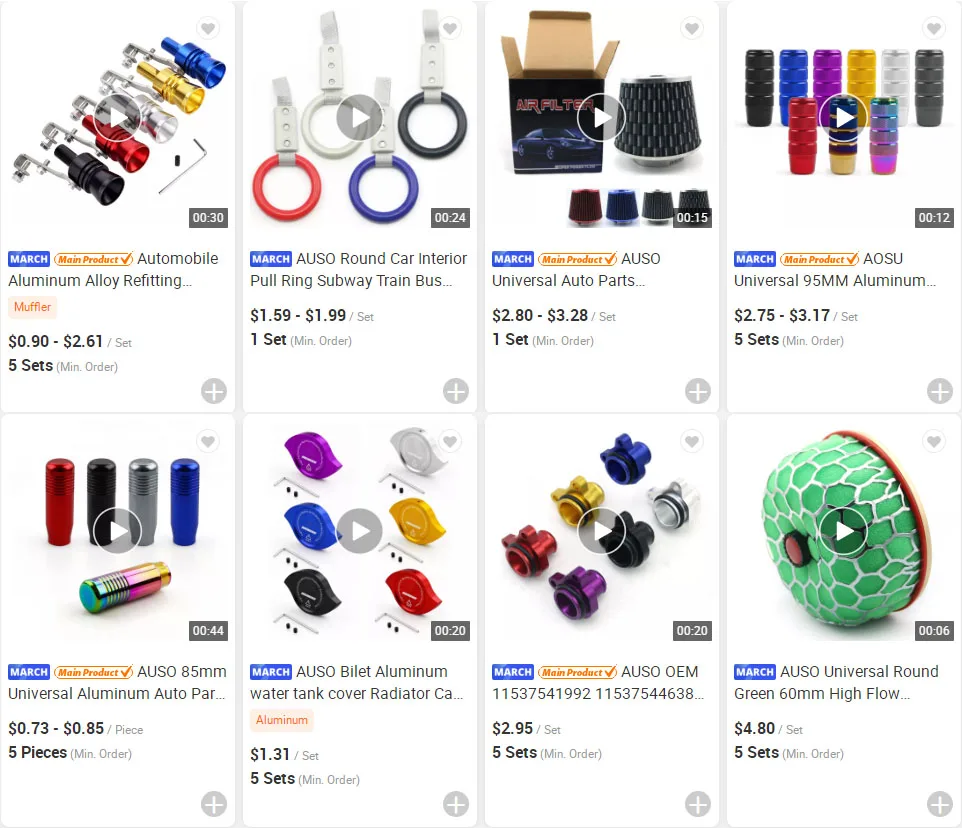Click plus icon on Pull Ring product card

coord(456,391)
